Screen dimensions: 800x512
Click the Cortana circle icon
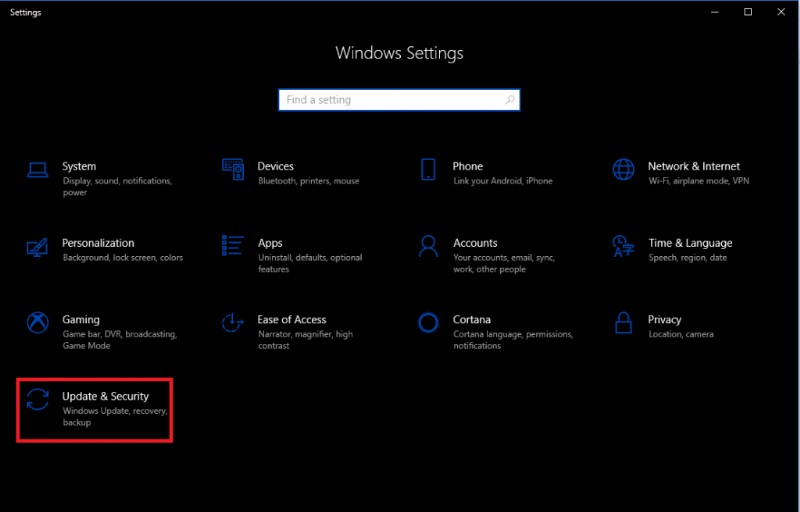[428, 322]
